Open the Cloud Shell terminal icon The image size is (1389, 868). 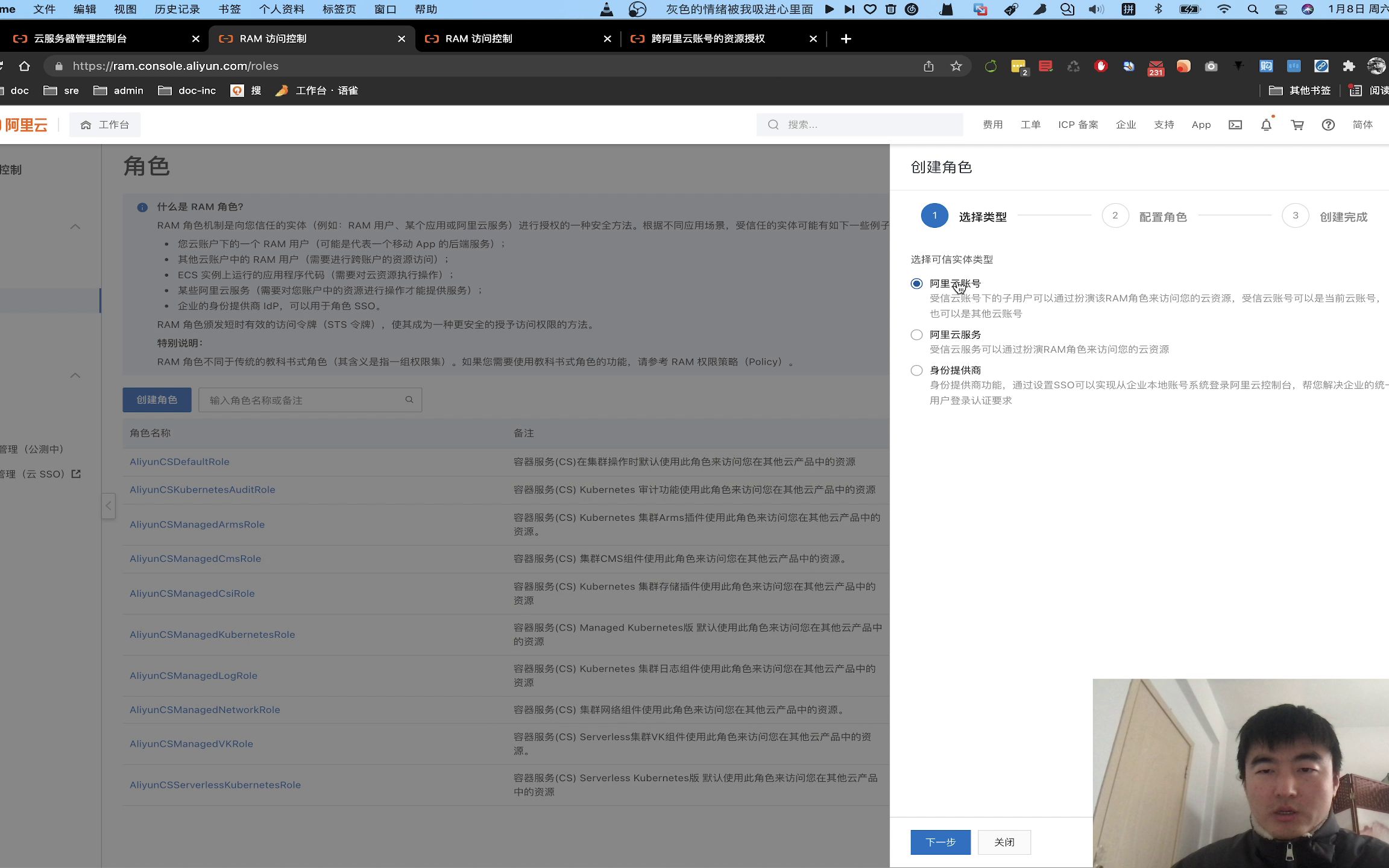click(1235, 125)
